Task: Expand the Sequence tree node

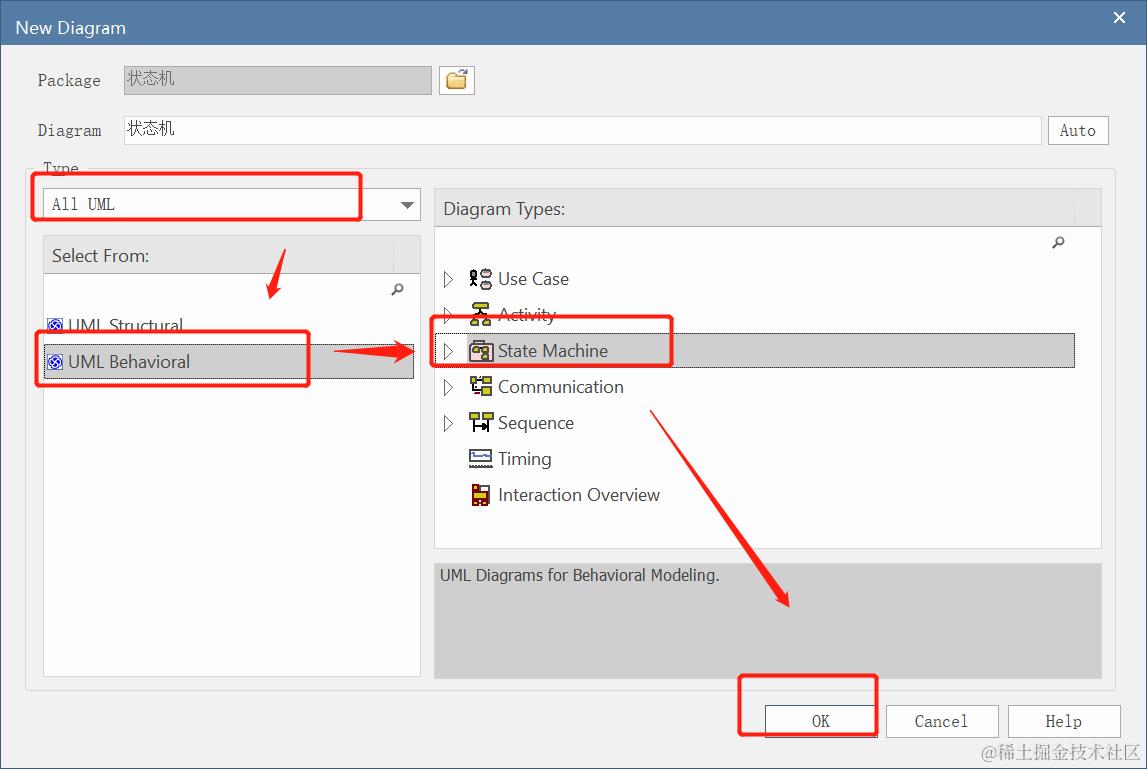Action: coord(448,423)
